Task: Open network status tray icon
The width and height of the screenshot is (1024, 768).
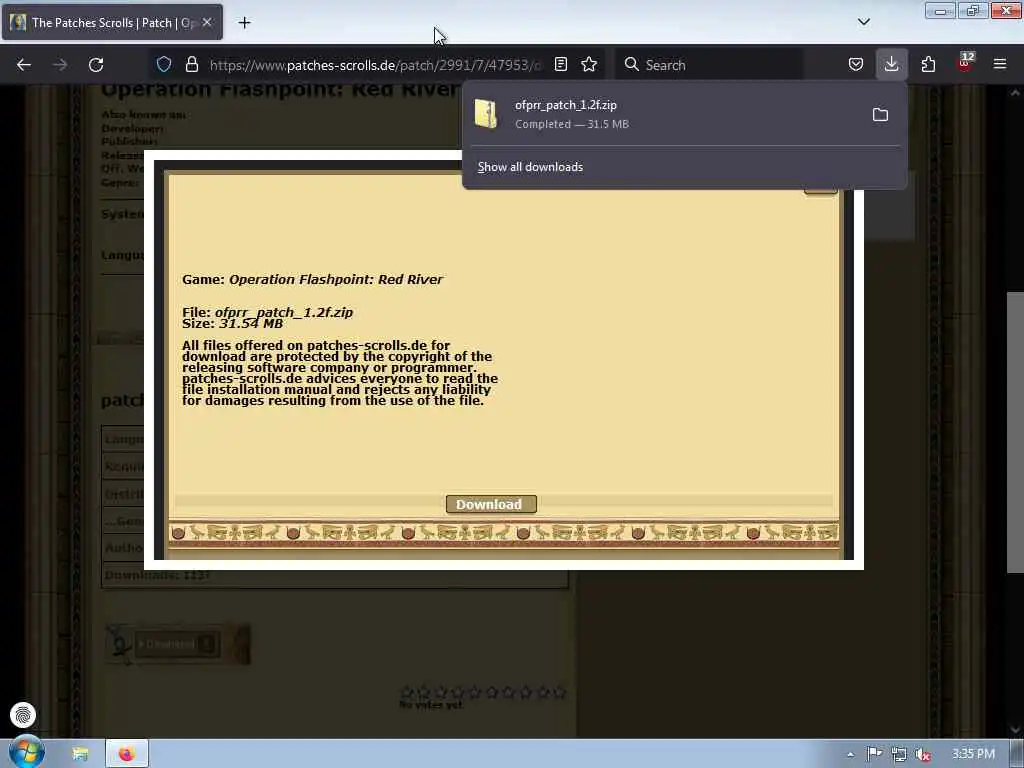Action: pyautogui.click(x=899, y=754)
